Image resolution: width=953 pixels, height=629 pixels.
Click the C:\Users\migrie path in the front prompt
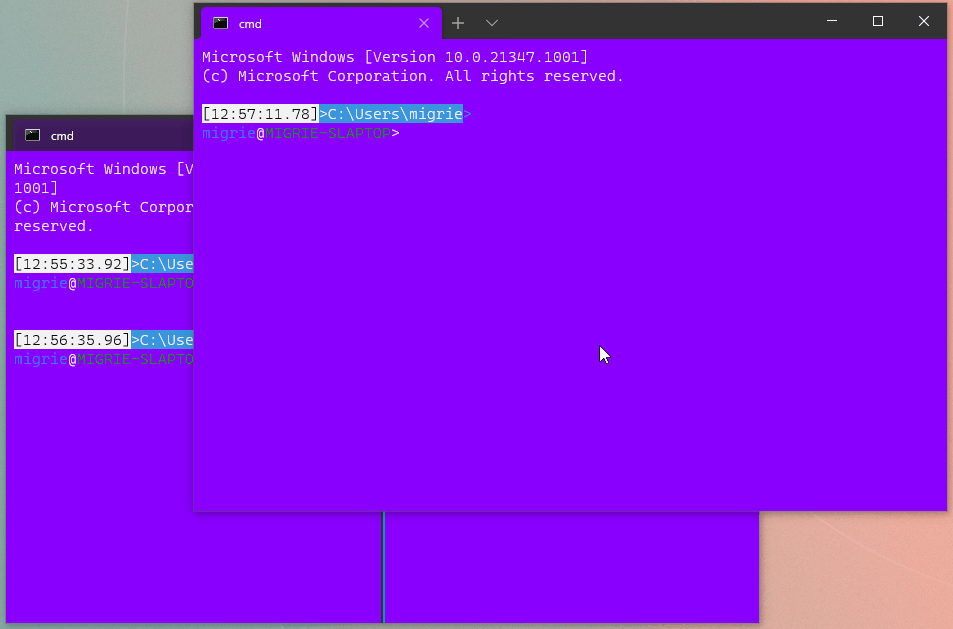[x=395, y=114]
